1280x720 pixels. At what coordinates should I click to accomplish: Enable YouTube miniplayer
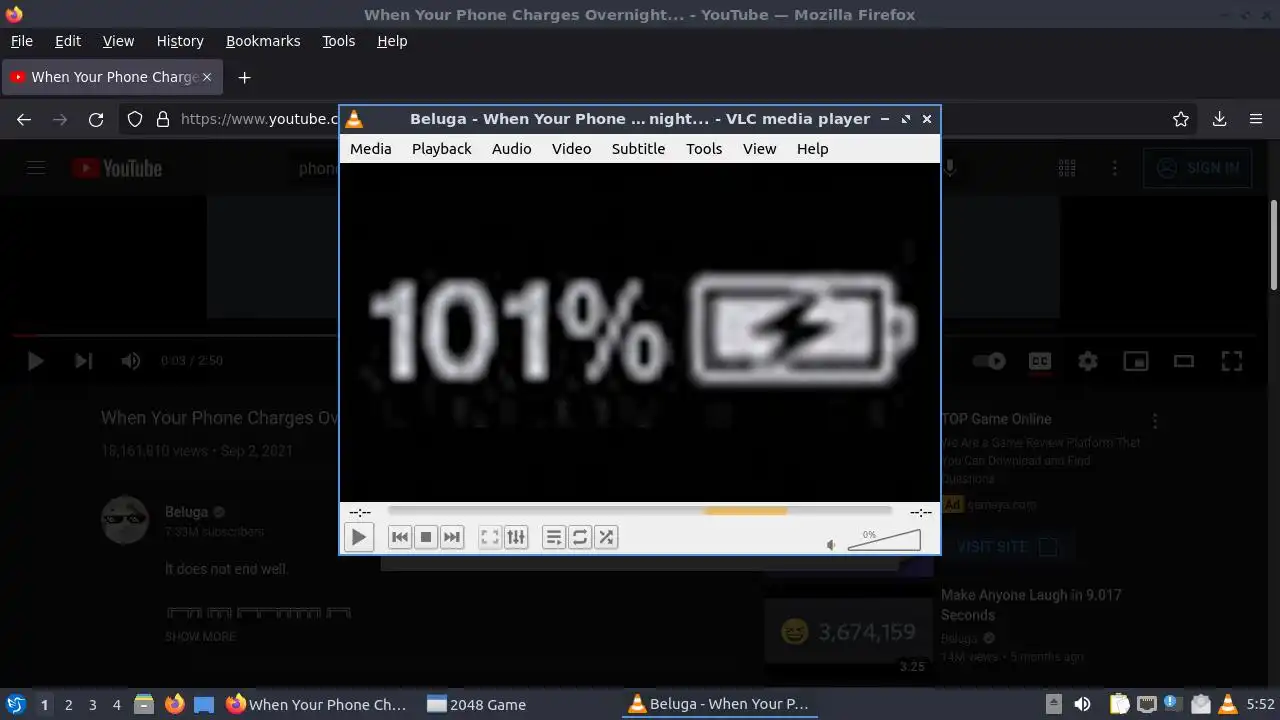click(1136, 361)
